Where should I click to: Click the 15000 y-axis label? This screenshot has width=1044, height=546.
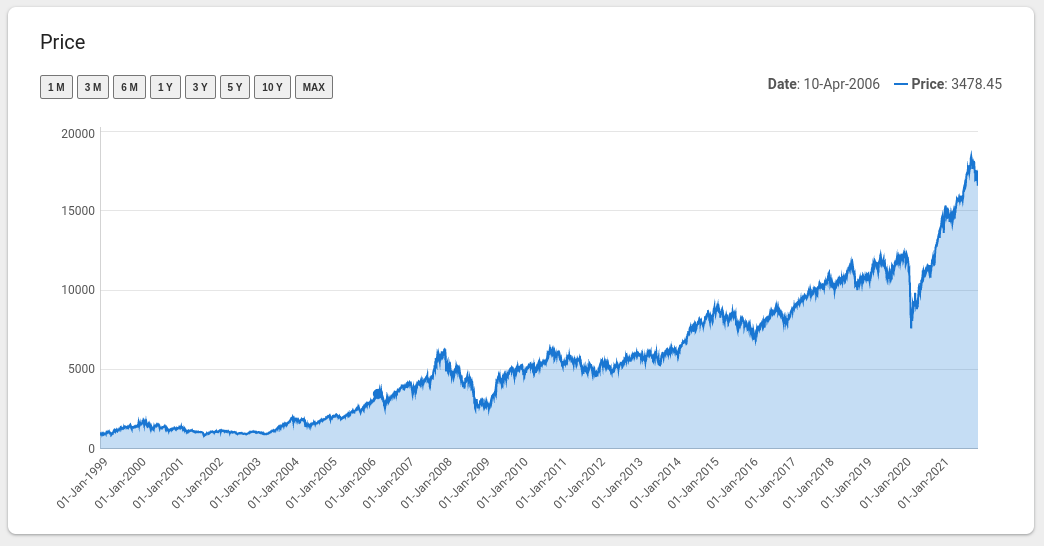[x=78, y=211]
